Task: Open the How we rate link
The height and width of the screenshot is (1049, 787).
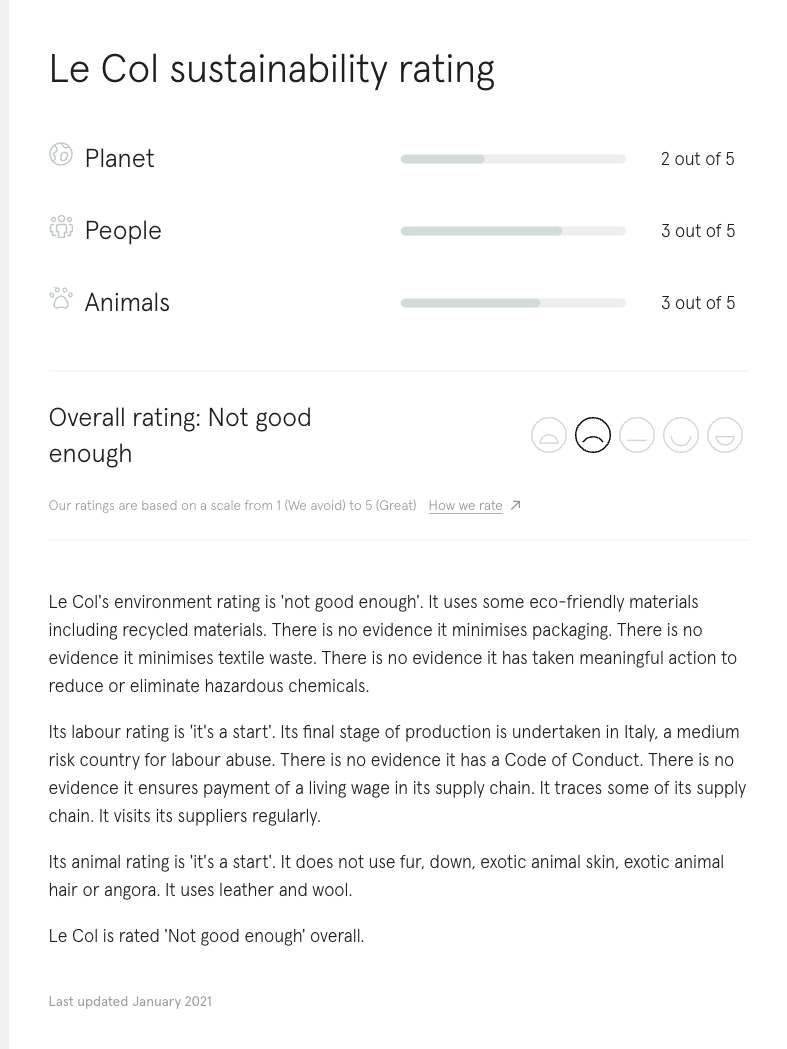Action: tap(466, 506)
